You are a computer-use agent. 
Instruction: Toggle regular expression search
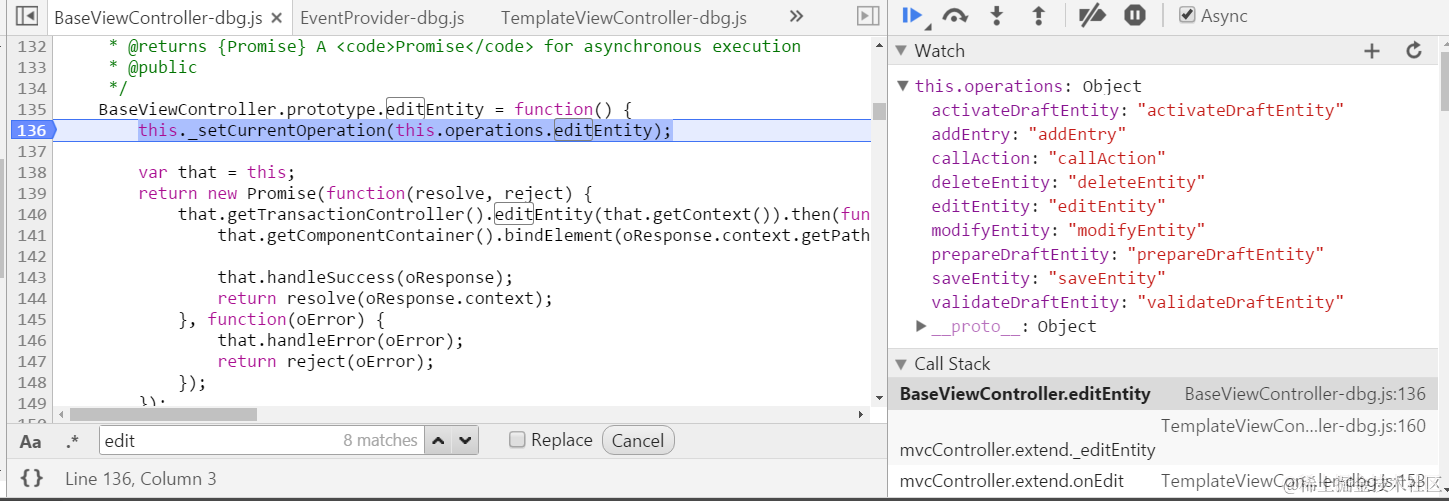tap(72, 441)
